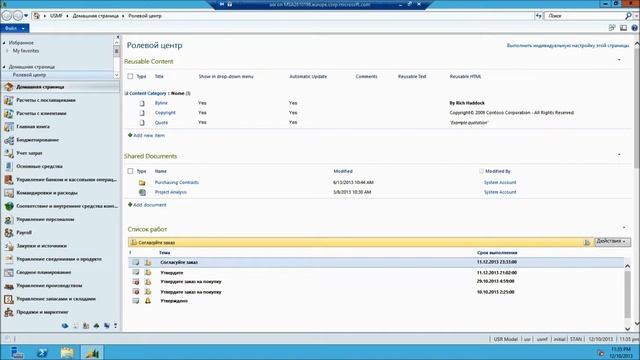Tick the Reusable Content select-all checkbox
This screenshot has height=360, width=640.
click(x=130, y=76)
